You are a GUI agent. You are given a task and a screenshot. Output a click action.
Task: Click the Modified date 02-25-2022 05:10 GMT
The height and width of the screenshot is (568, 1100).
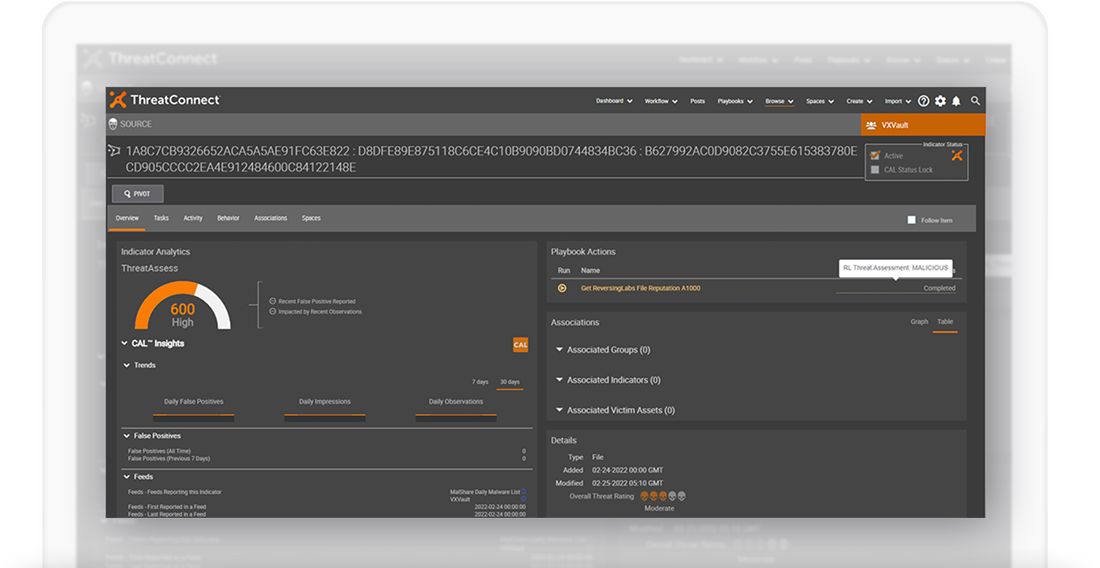pos(627,483)
